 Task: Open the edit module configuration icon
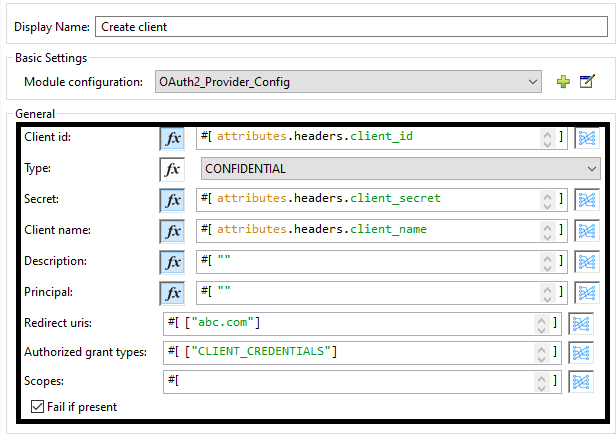pyautogui.click(x=587, y=82)
